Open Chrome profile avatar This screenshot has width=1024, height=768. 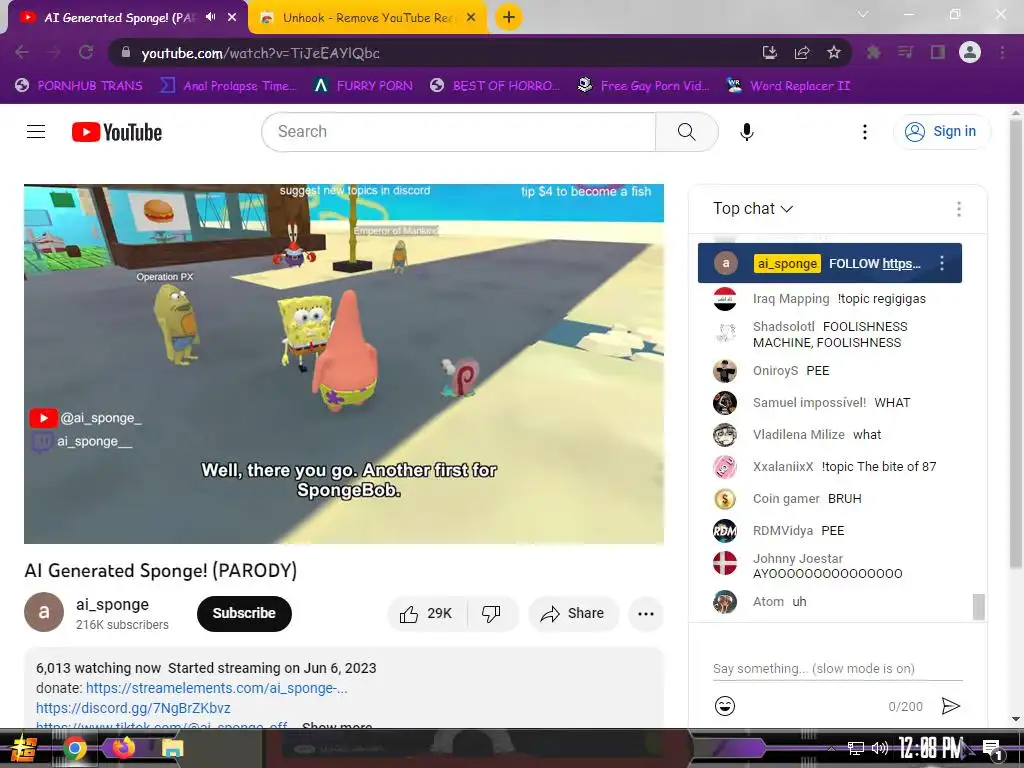coord(970,52)
